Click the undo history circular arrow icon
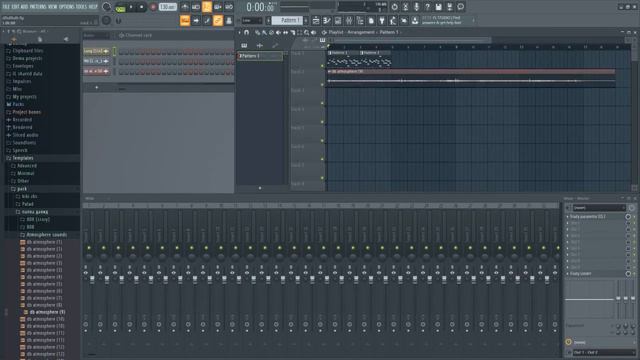Image resolution: width=640 pixels, height=360 pixels. point(394,7)
